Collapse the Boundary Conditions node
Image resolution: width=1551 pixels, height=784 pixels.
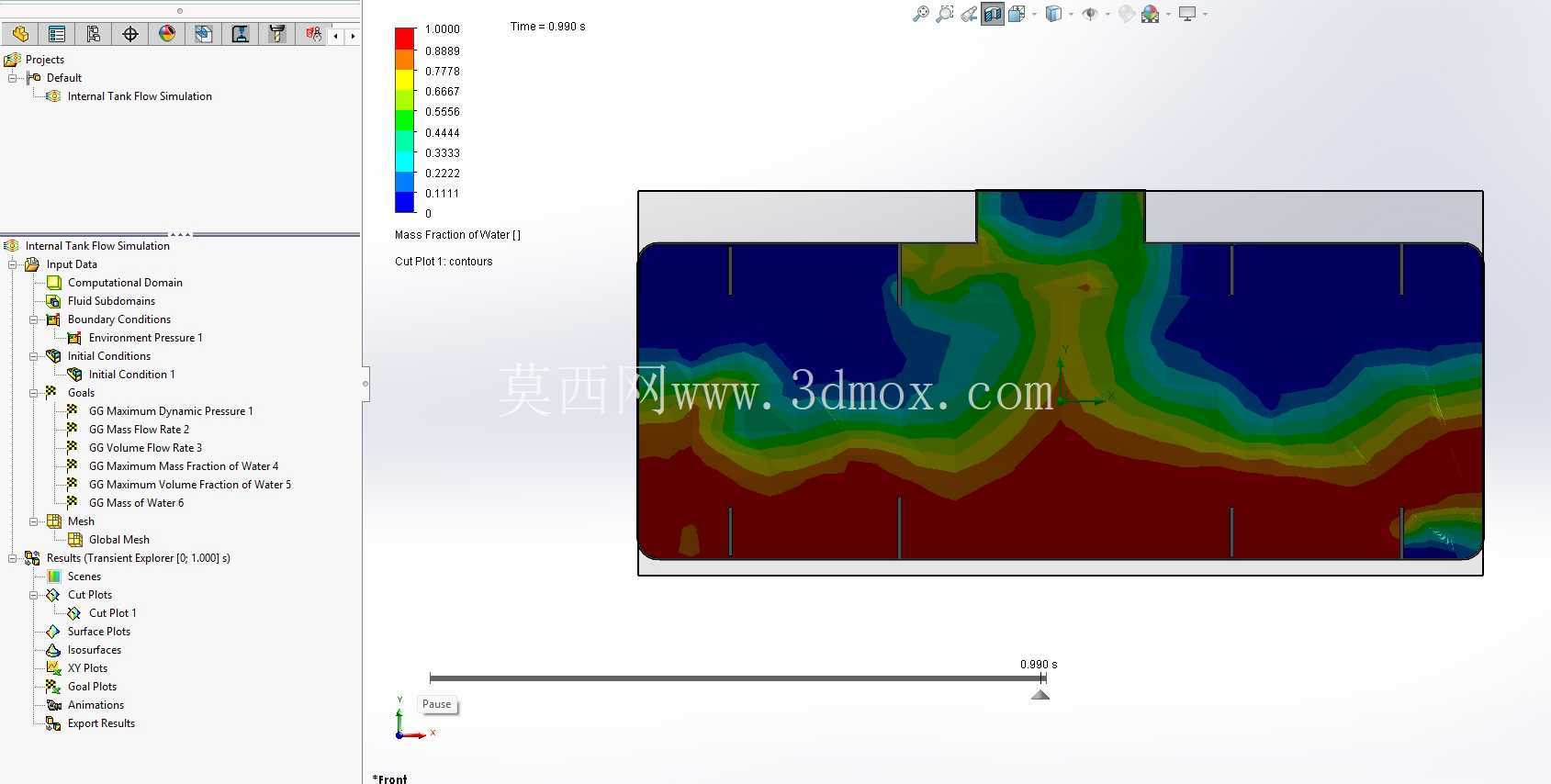pyautogui.click(x=34, y=319)
